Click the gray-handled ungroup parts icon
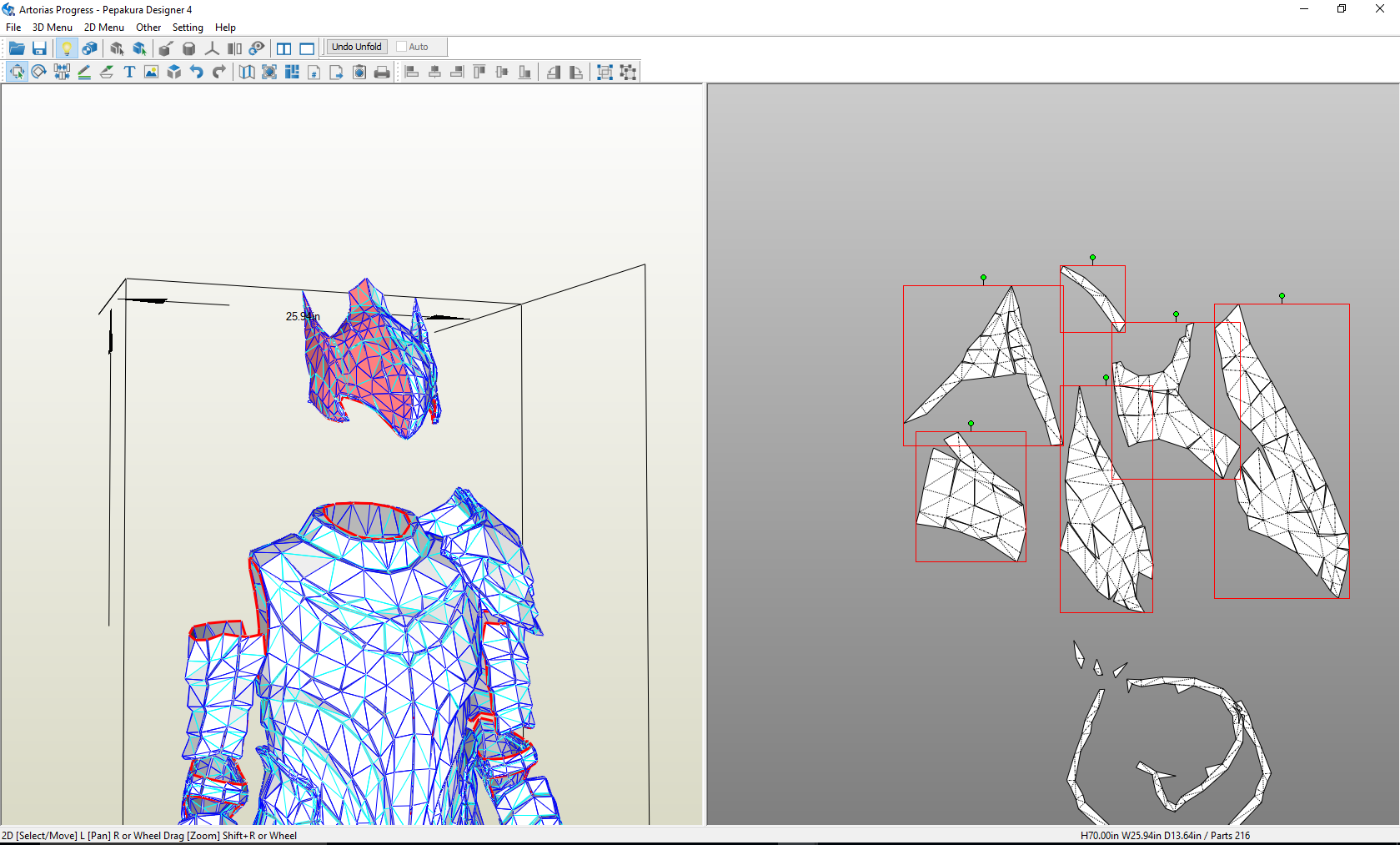This screenshot has width=1400, height=845. (x=628, y=72)
